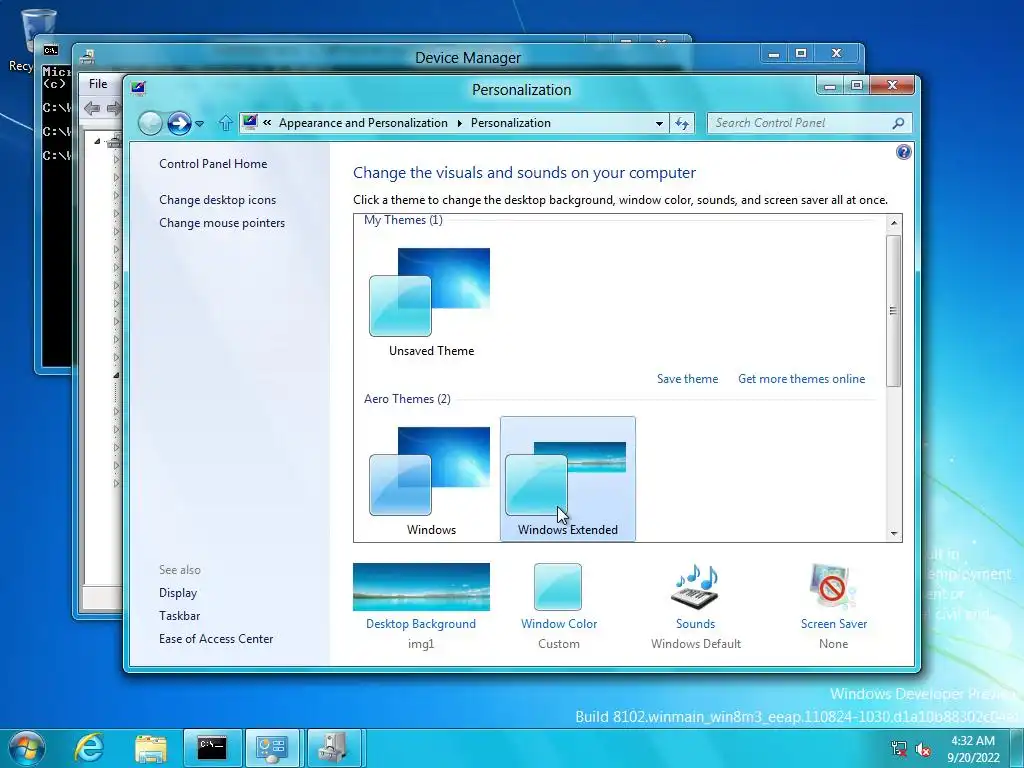The height and width of the screenshot is (768, 1024).
Task: Click the Up one level arrow icon
Action: pyautogui.click(x=225, y=123)
